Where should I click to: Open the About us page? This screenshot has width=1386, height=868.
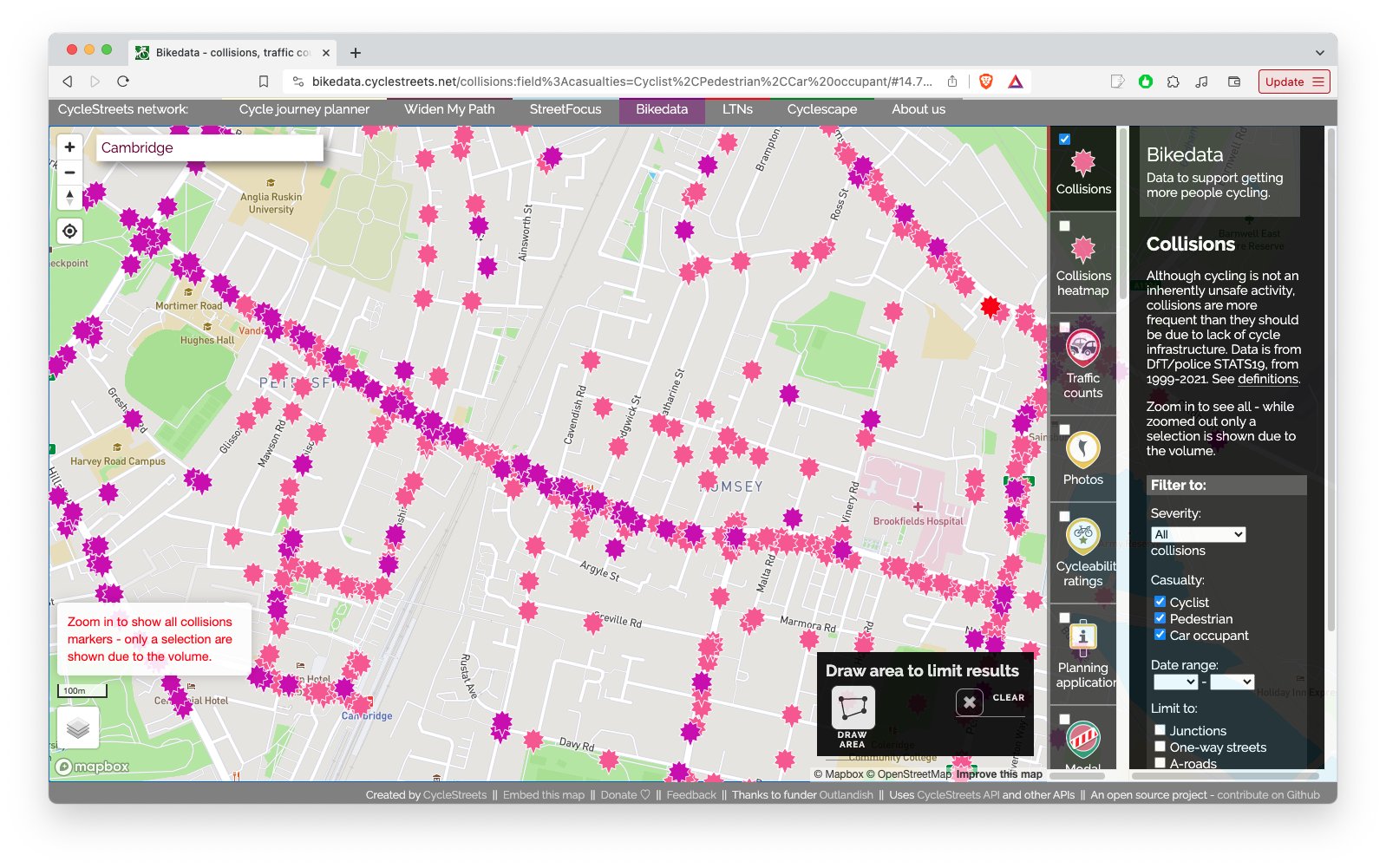click(919, 109)
